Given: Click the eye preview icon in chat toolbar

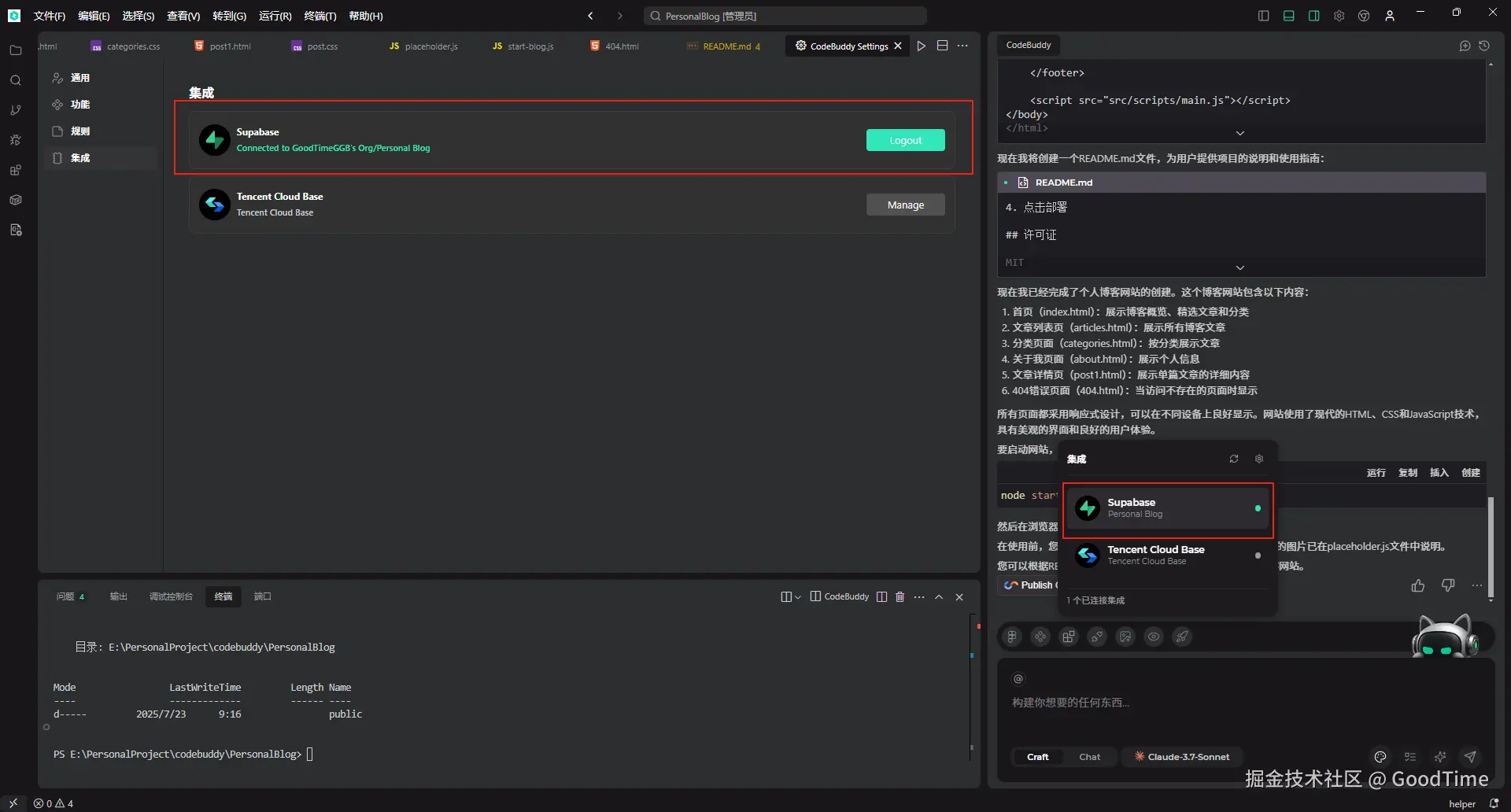Looking at the screenshot, I should 1154,637.
